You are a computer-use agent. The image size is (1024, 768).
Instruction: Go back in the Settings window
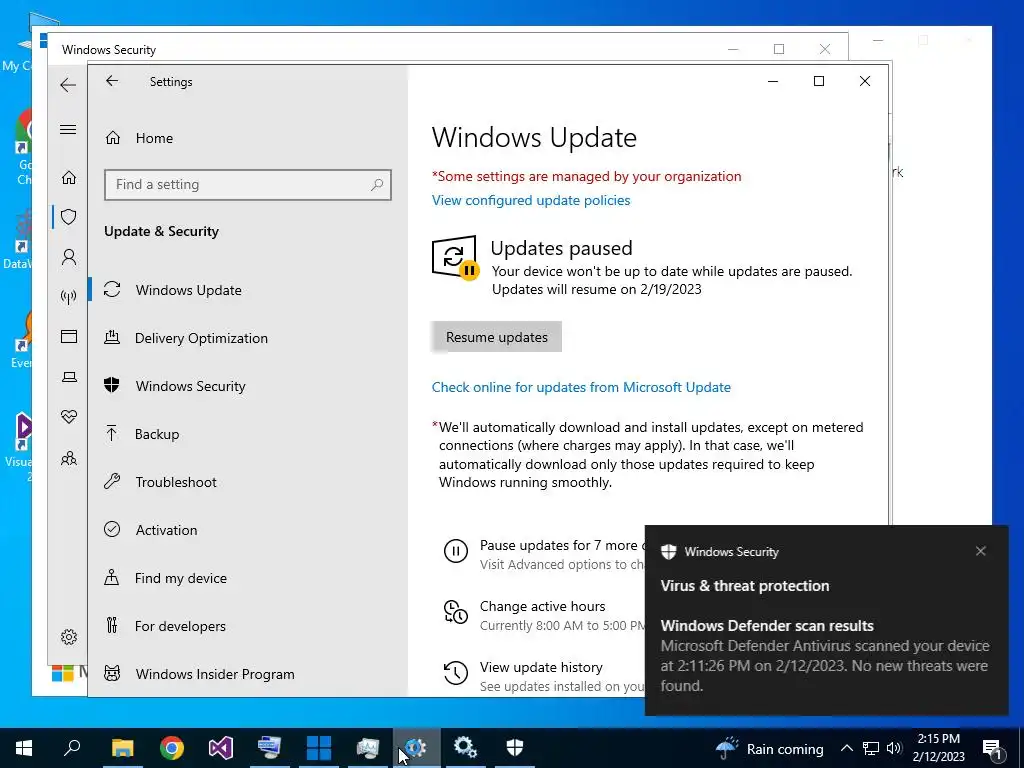(x=112, y=81)
